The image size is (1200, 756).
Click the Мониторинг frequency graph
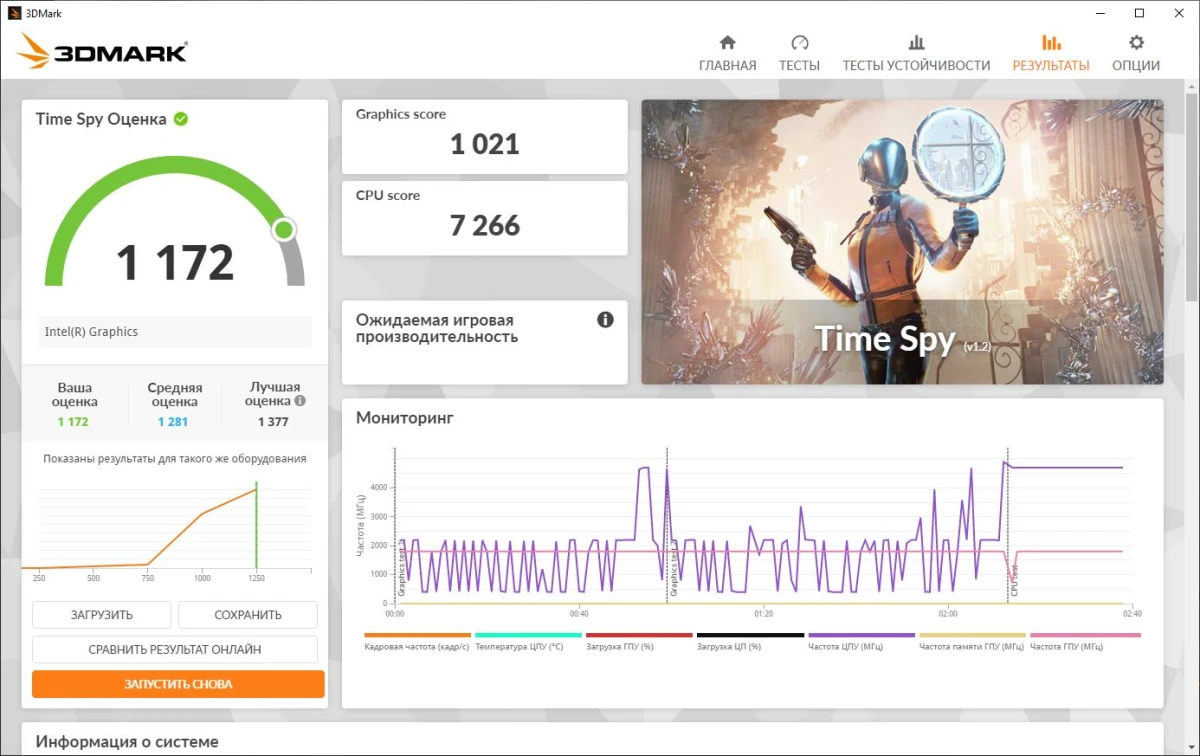click(x=763, y=526)
